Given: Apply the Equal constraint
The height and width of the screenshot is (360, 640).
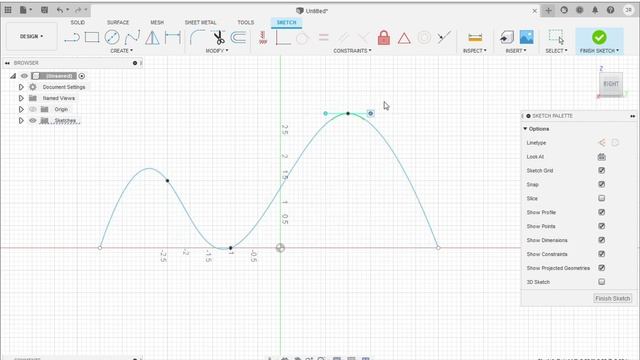Looking at the screenshot, I should (x=323, y=38).
